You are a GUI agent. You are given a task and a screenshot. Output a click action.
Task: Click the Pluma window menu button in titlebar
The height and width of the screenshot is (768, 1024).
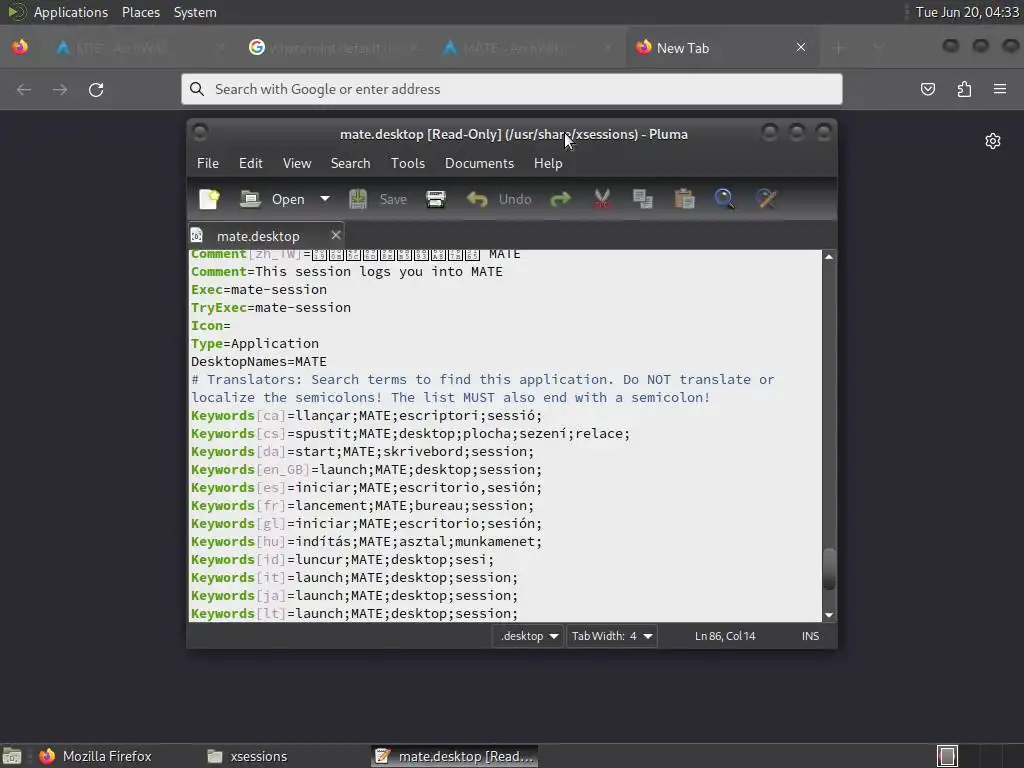(200, 133)
